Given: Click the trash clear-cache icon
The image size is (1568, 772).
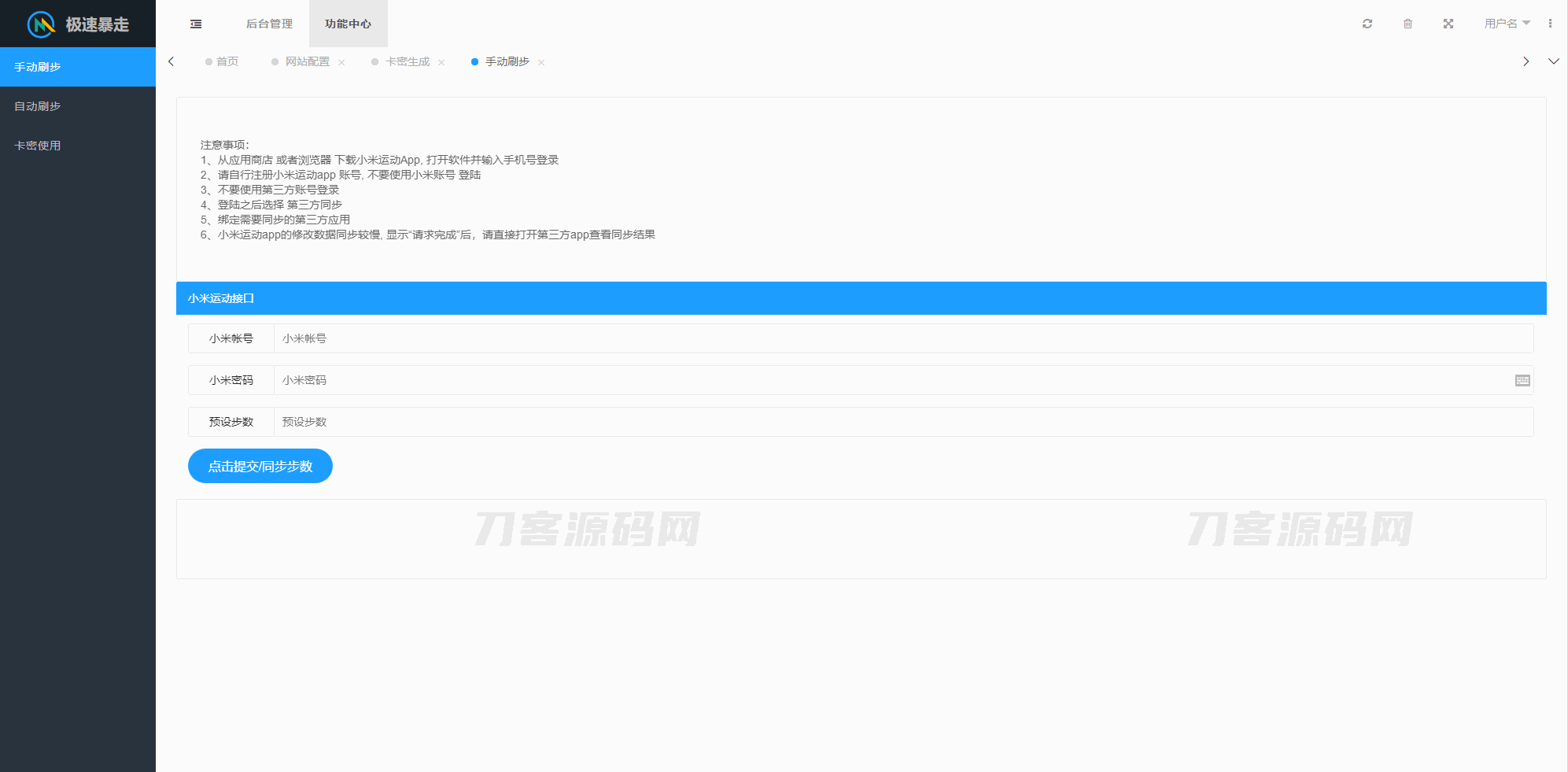Looking at the screenshot, I should pos(1408,24).
